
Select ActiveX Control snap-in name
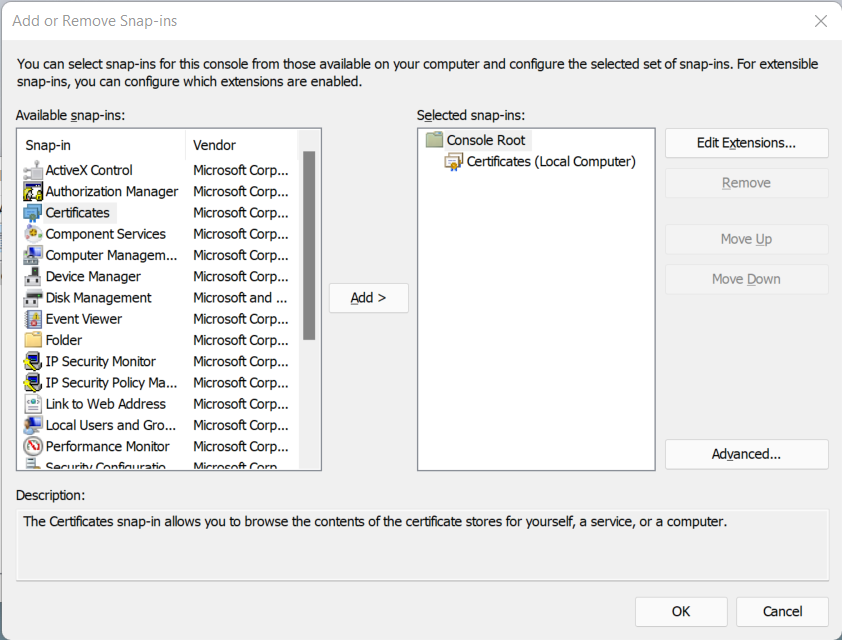point(89,170)
